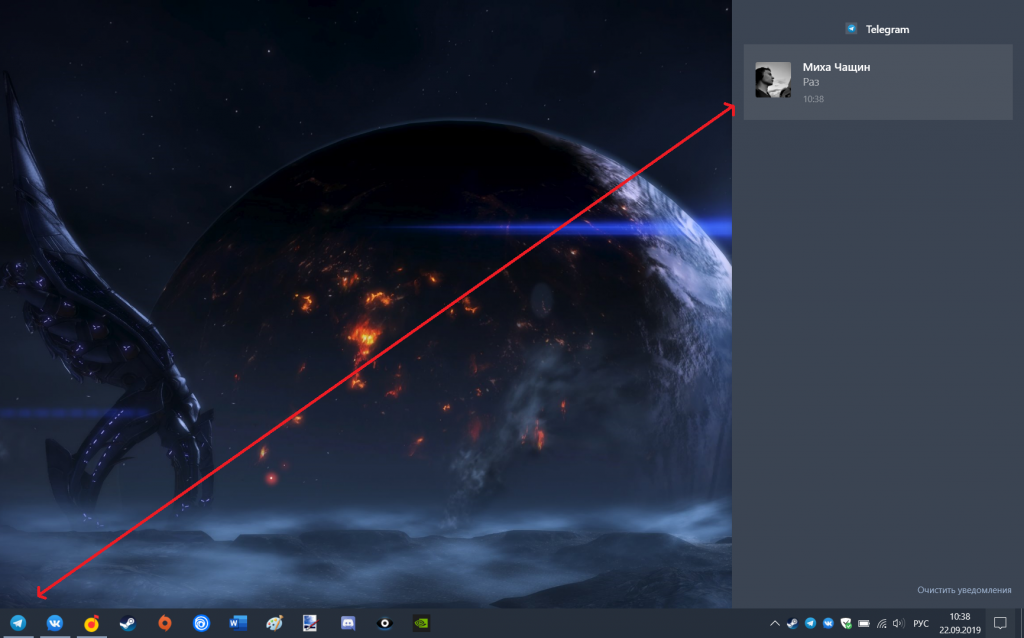Open the snipping tool icon next to Discord
This screenshot has width=1024, height=638.
(310, 623)
